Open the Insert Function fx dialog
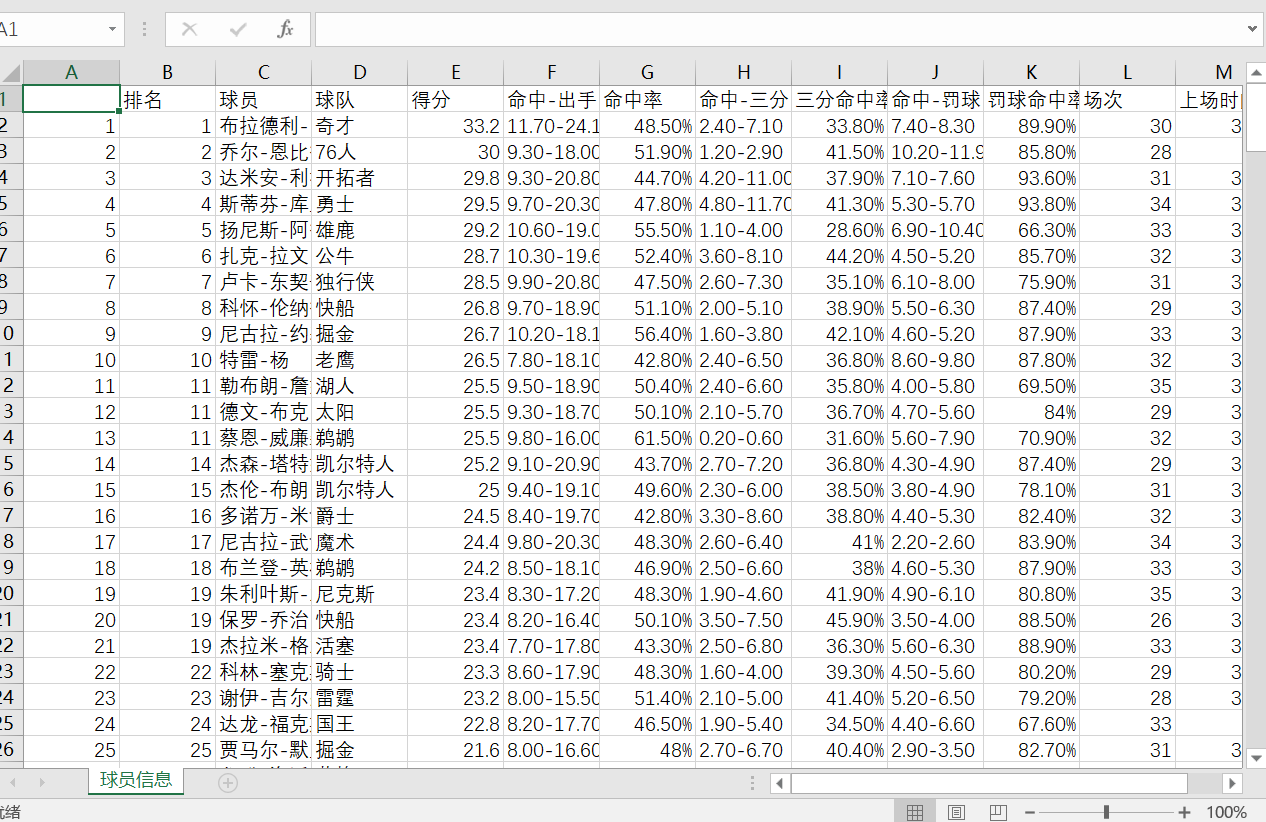Screen dimensions: 1266x822 click(x=285, y=29)
